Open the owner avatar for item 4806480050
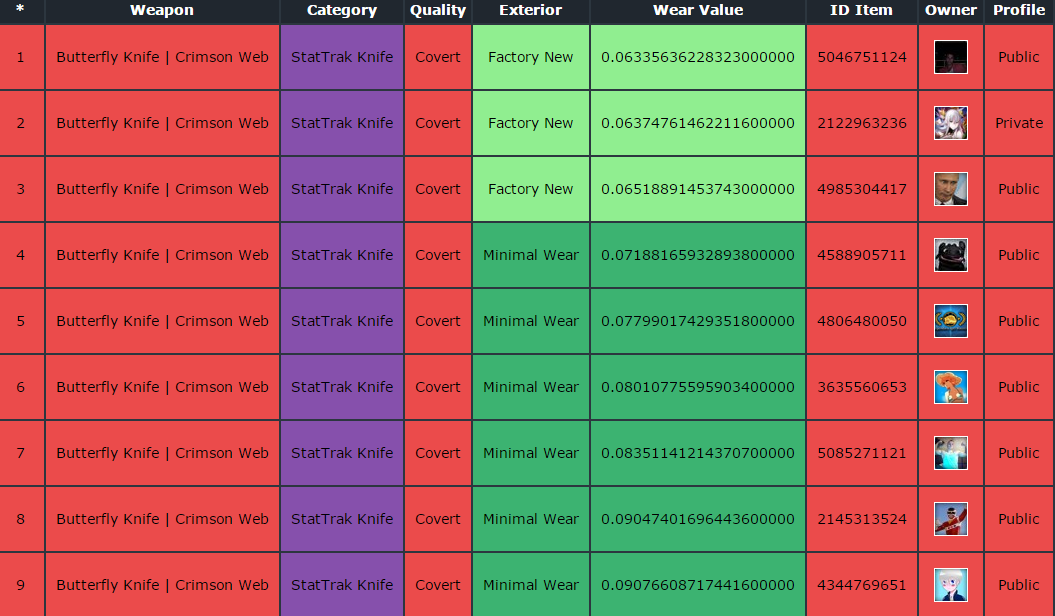Image resolution: width=1055 pixels, height=616 pixels. pos(951,321)
